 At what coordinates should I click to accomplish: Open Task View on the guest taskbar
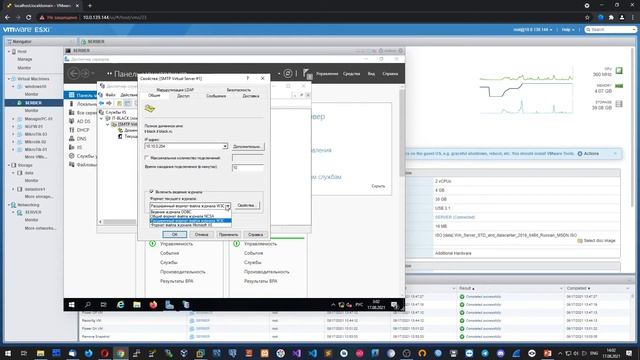[x=103, y=305]
